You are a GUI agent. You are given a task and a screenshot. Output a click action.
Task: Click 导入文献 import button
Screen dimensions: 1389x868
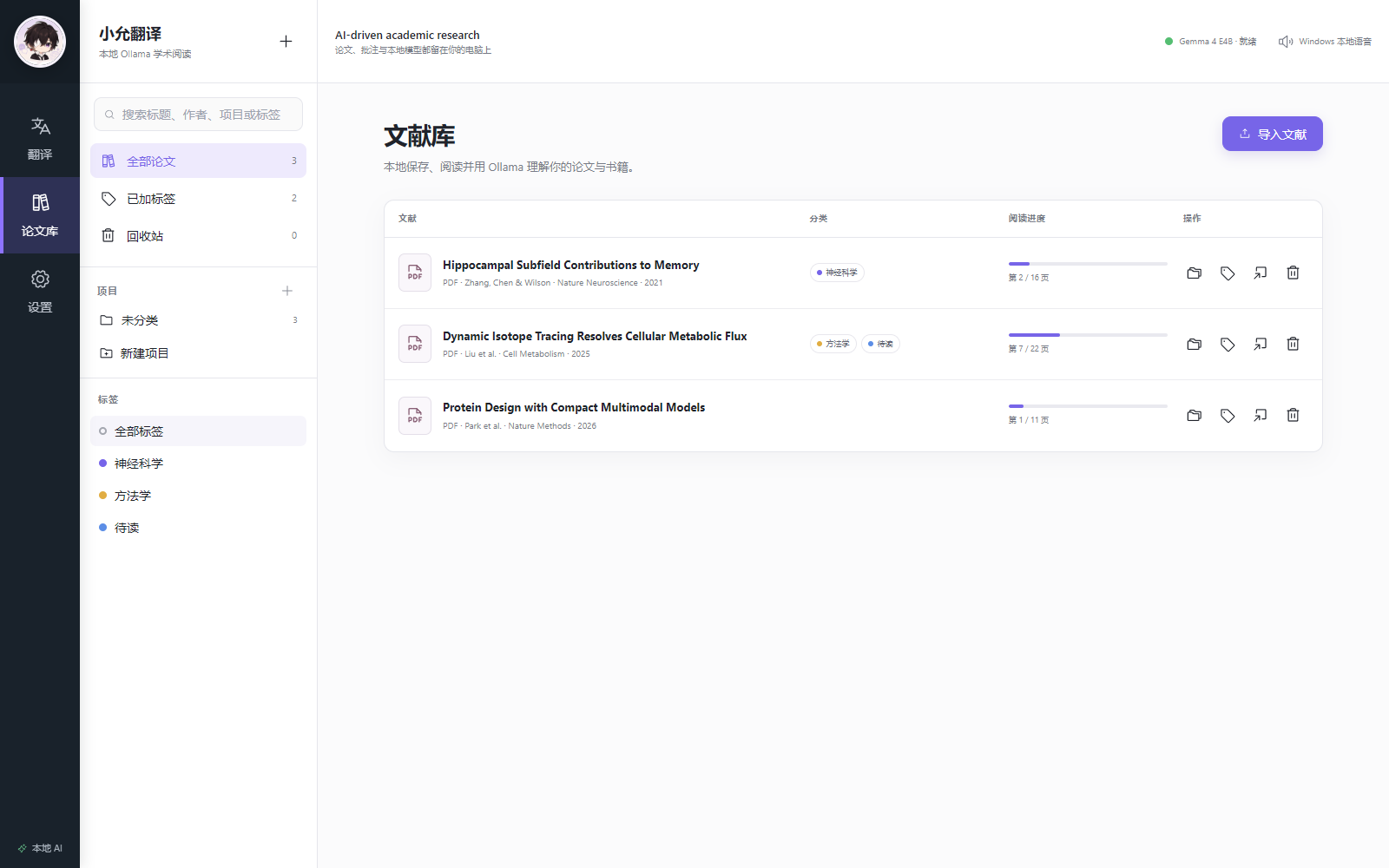pos(1272,134)
